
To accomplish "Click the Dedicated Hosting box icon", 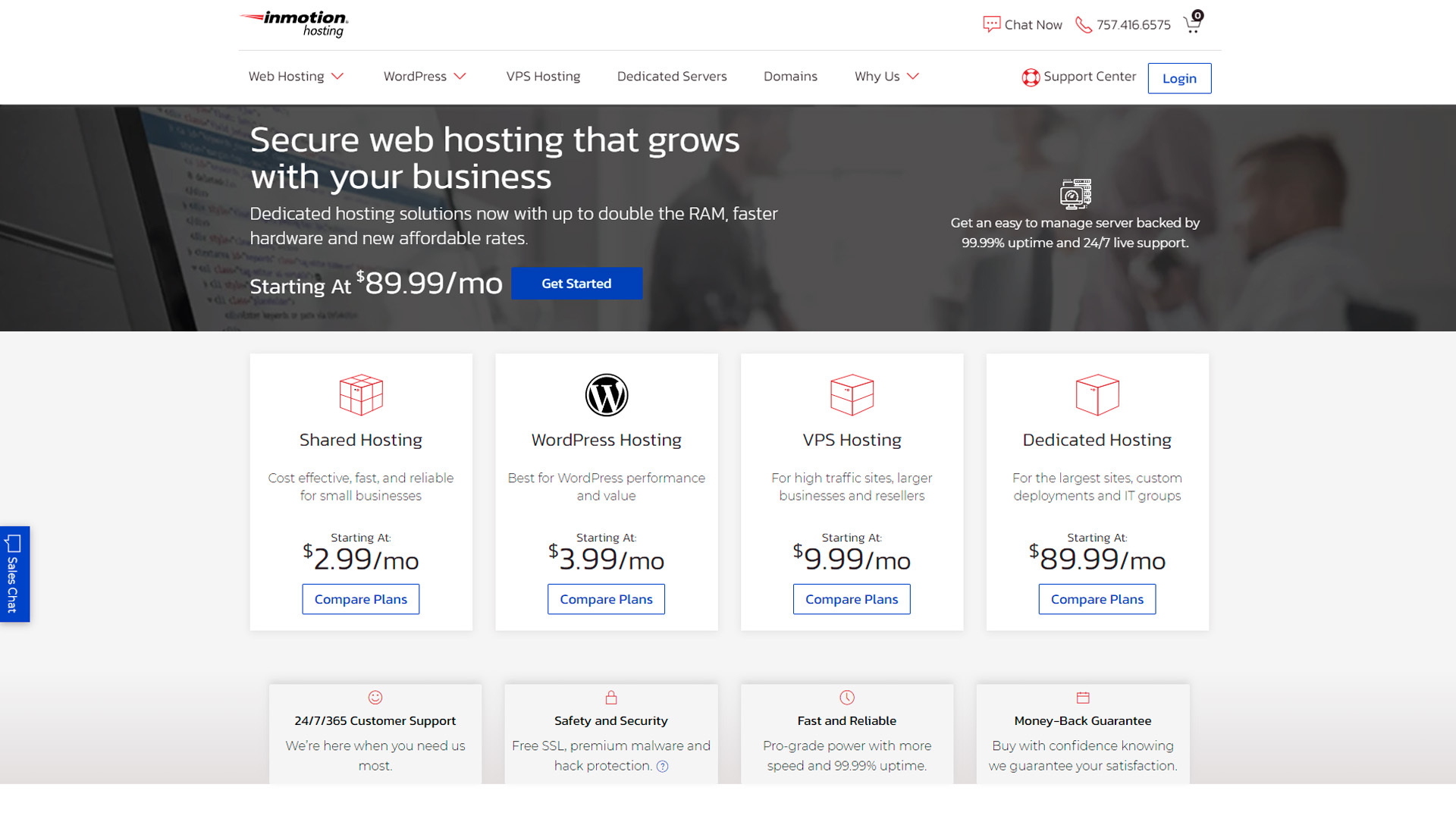I will (1097, 394).
